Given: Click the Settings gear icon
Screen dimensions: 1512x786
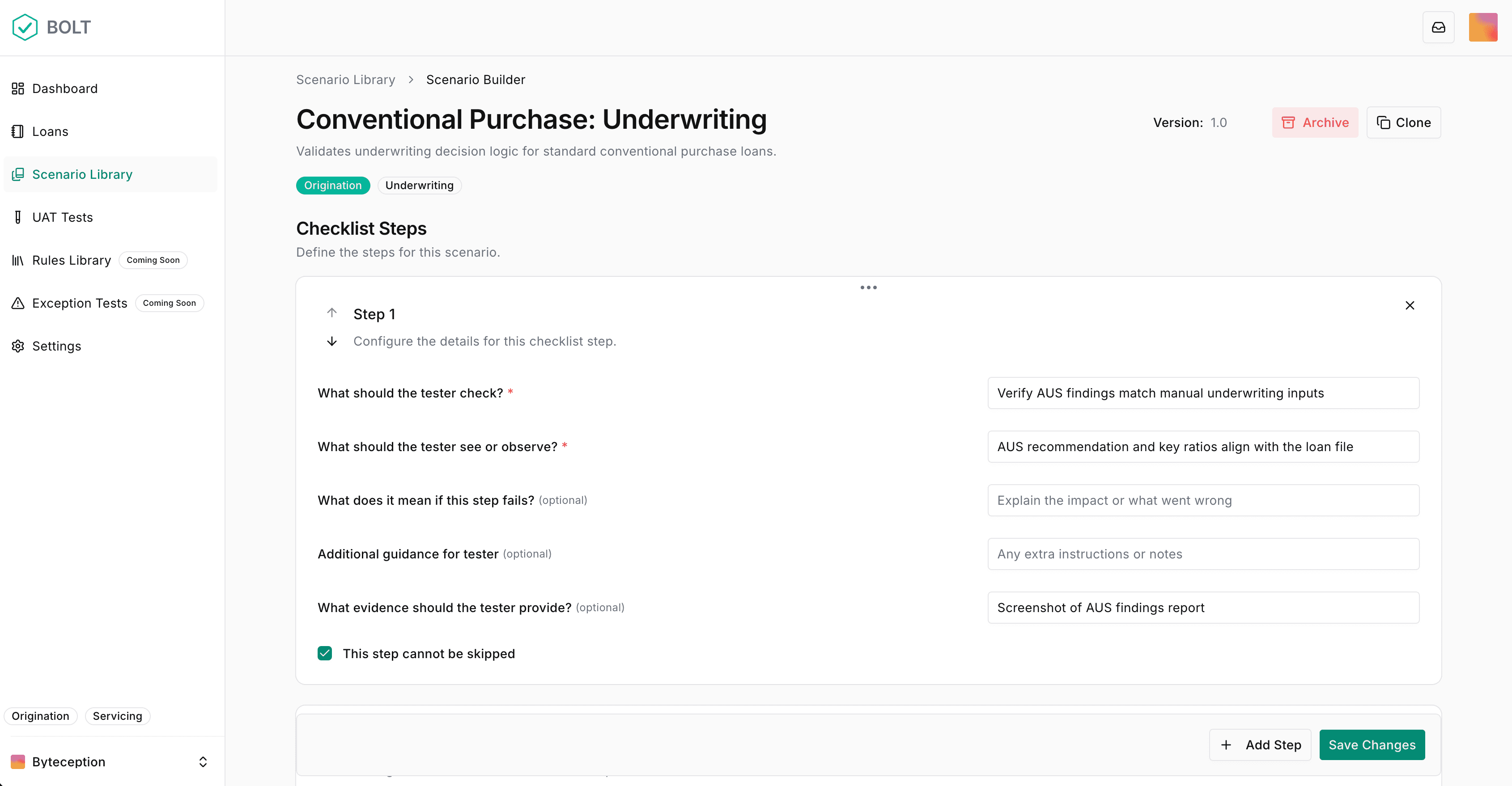Looking at the screenshot, I should (17, 346).
